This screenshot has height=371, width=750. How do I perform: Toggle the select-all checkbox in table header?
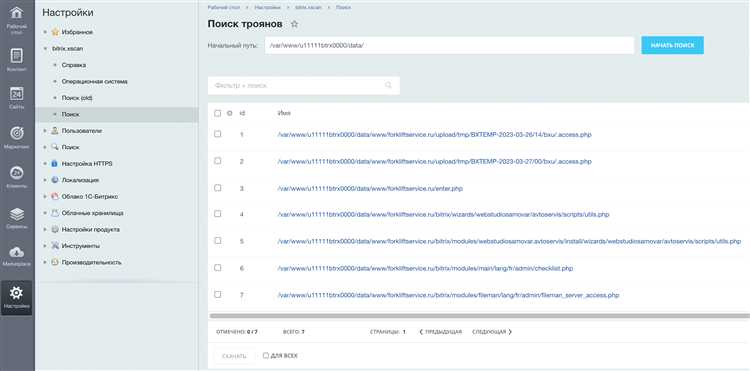[218, 113]
